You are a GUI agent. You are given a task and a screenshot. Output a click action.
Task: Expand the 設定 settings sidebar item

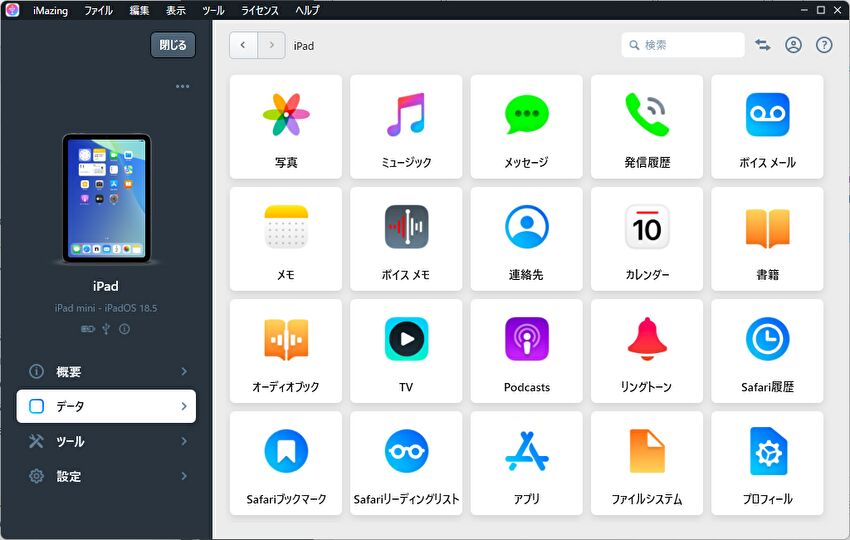106,476
